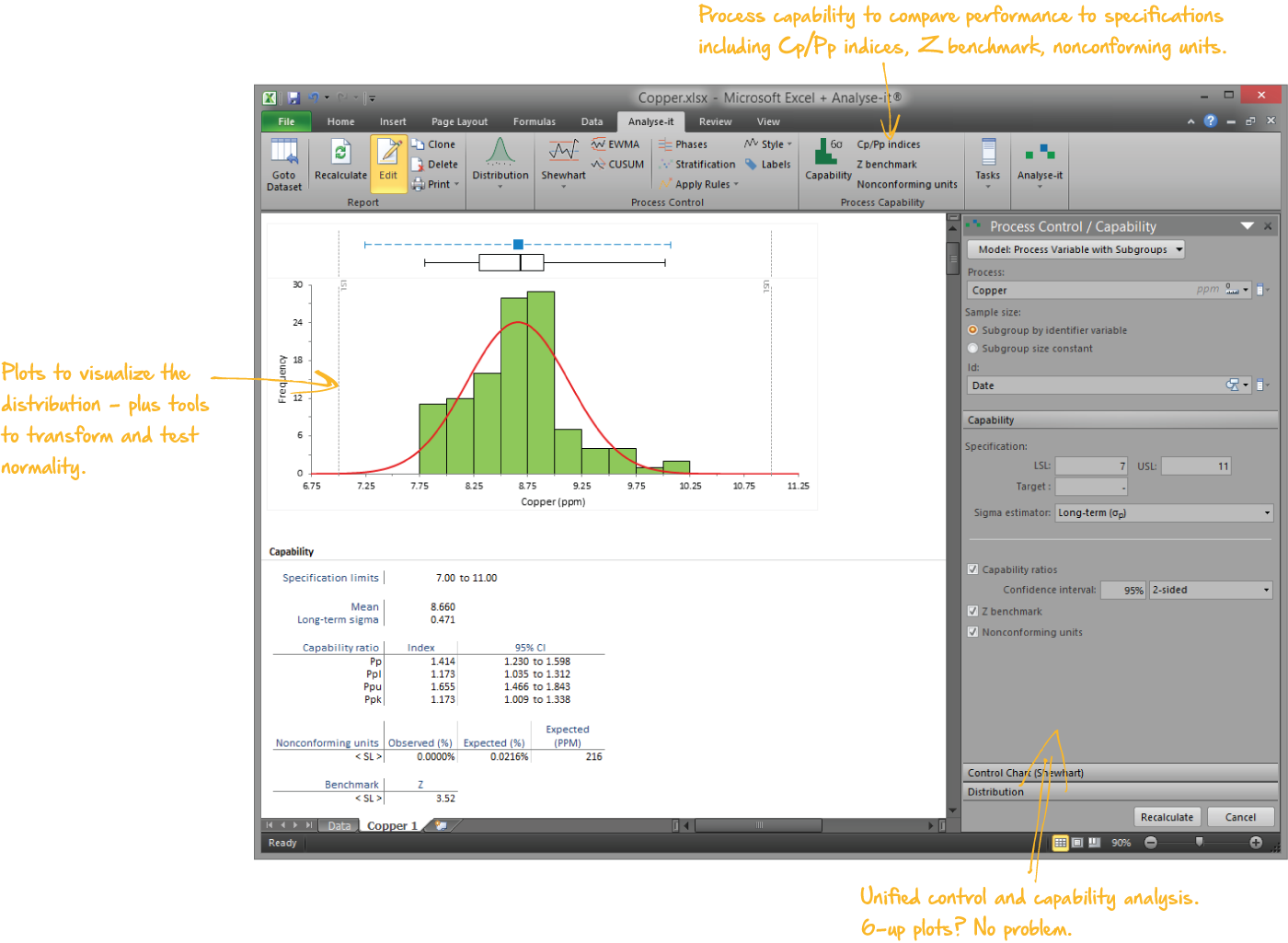The height and width of the screenshot is (943, 1288).
Task: Click the Stratification icon
Action: 696,165
